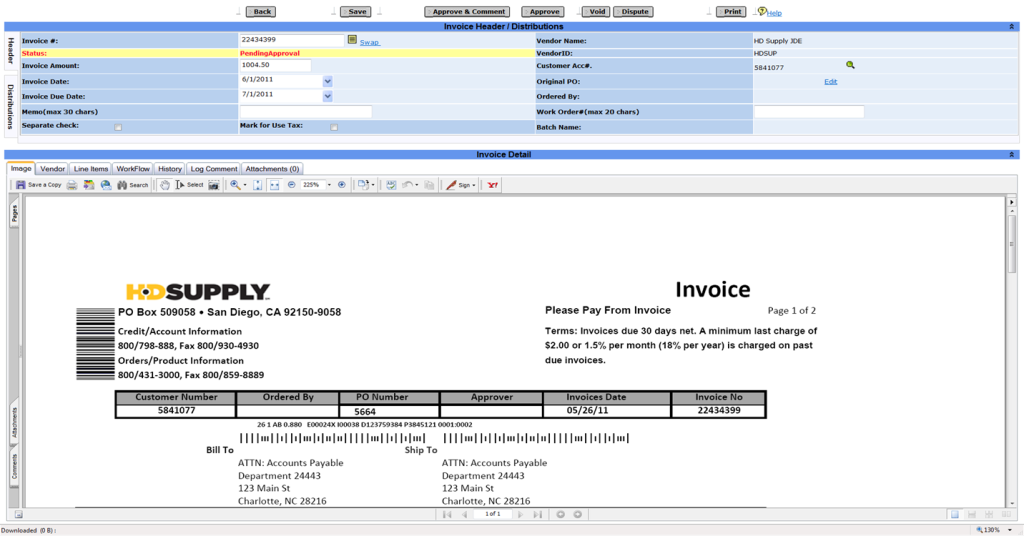Go to first page in PDF navigation

point(447,514)
